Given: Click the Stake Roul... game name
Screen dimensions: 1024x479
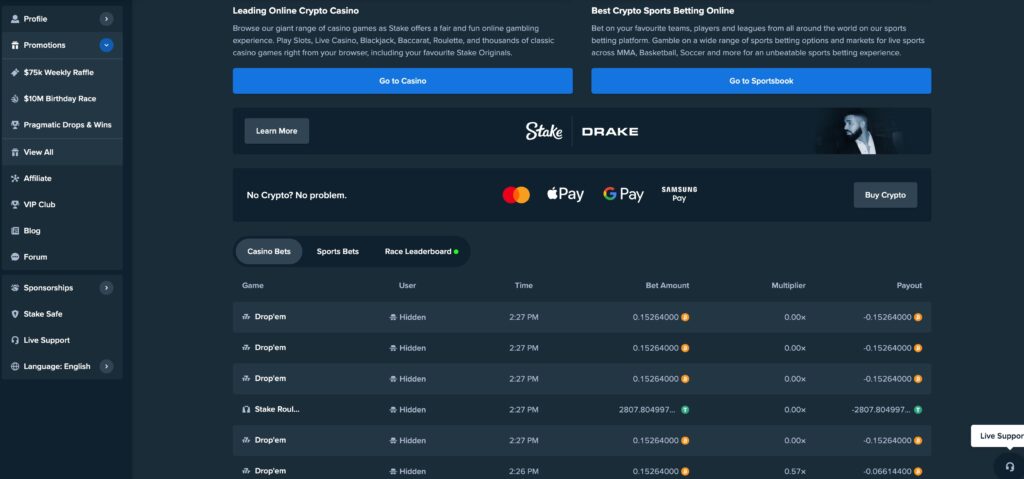Looking at the screenshot, I should pyautogui.click(x=277, y=410).
